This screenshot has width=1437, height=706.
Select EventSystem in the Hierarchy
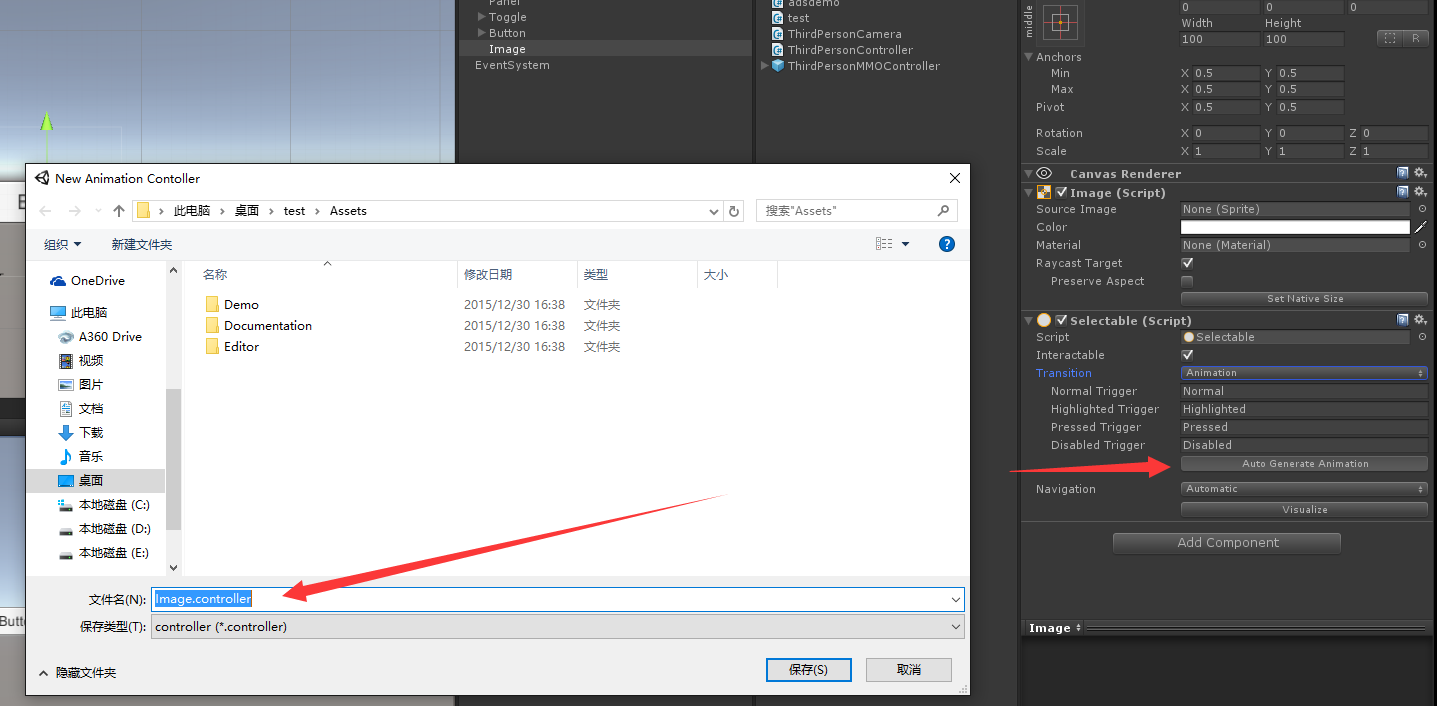pos(512,65)
